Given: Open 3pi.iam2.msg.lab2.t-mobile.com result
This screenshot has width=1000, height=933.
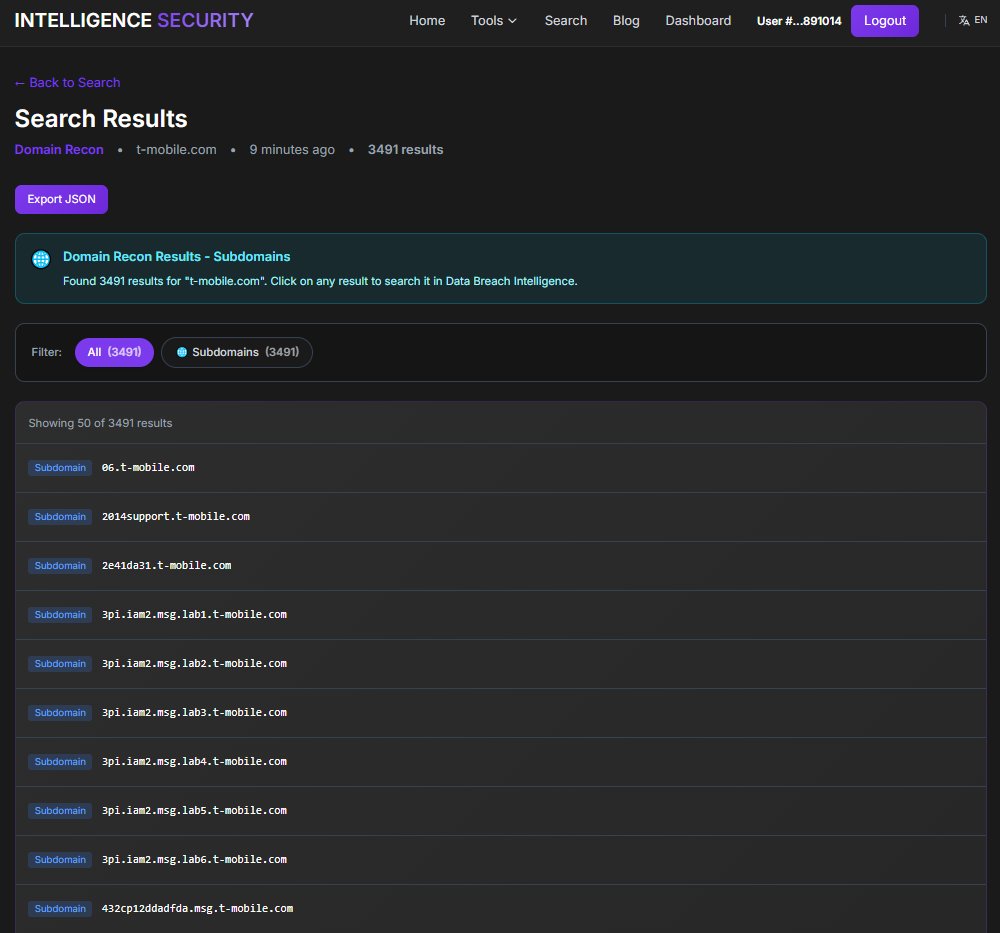Looking at the screenshot, I should tap(501, 664).
